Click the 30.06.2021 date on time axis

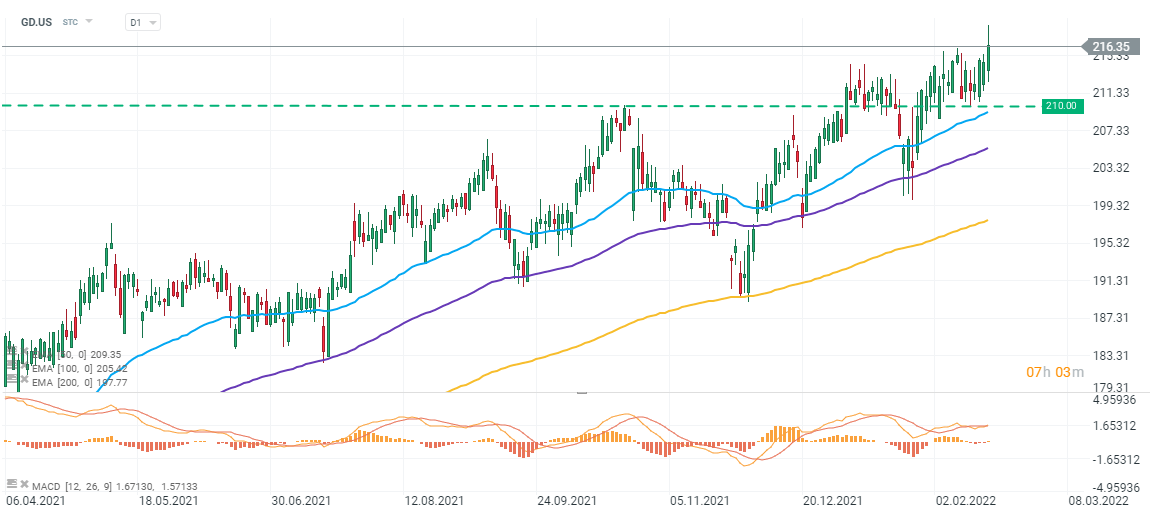click(x=301, y=501)
